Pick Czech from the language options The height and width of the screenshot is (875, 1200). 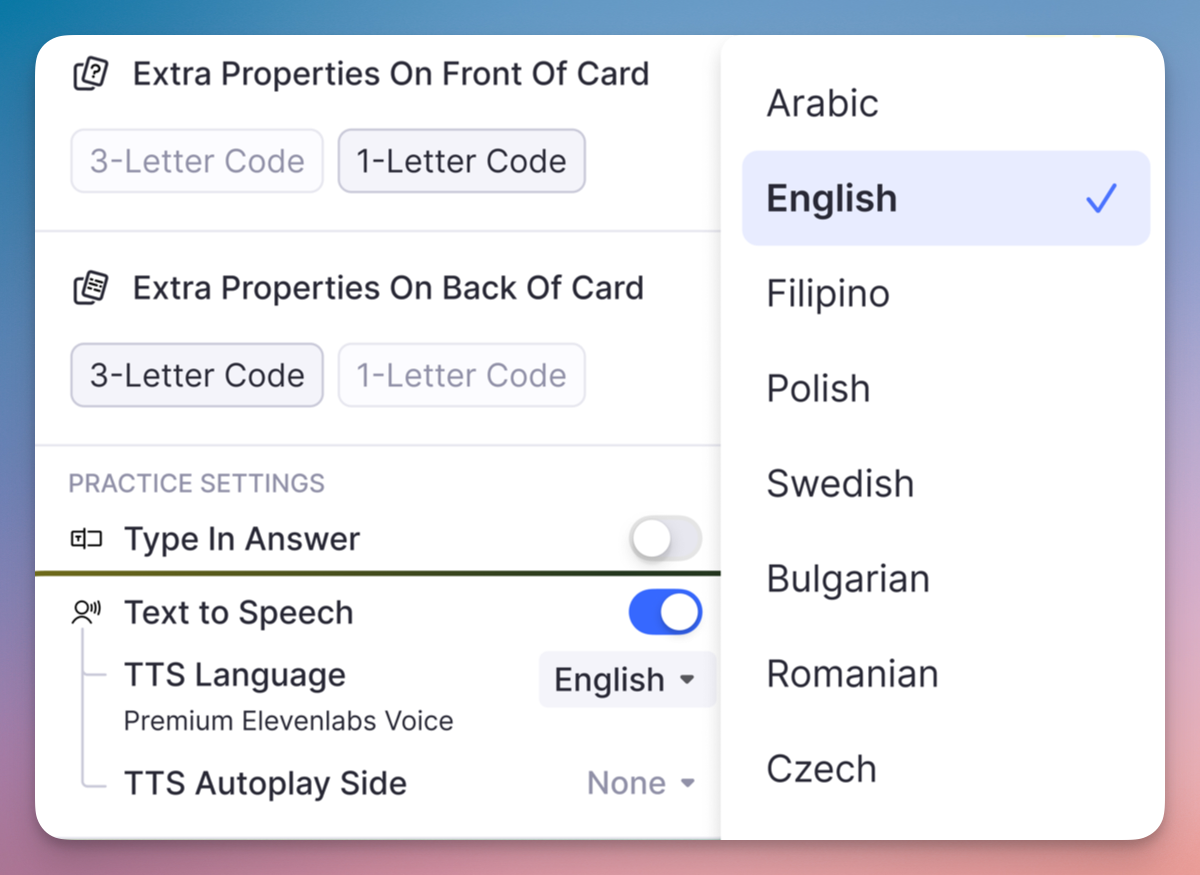click(821, 769)
